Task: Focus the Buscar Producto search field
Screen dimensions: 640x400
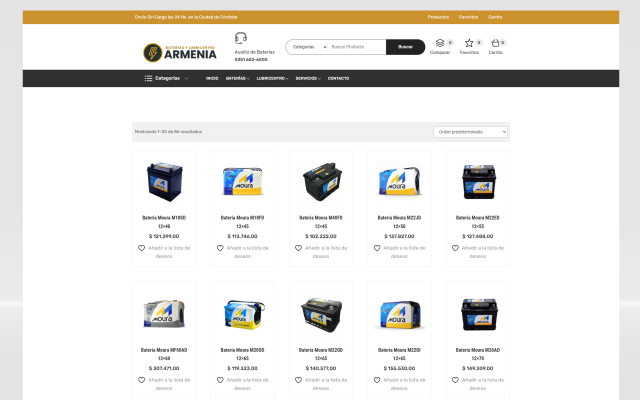Action: (x=357, y=47)
